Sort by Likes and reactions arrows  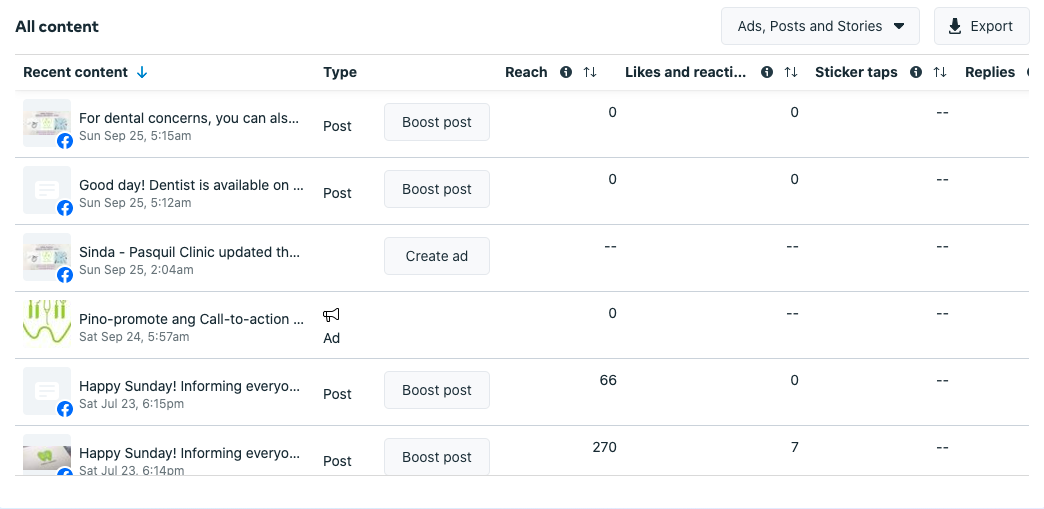click(791, 72)
